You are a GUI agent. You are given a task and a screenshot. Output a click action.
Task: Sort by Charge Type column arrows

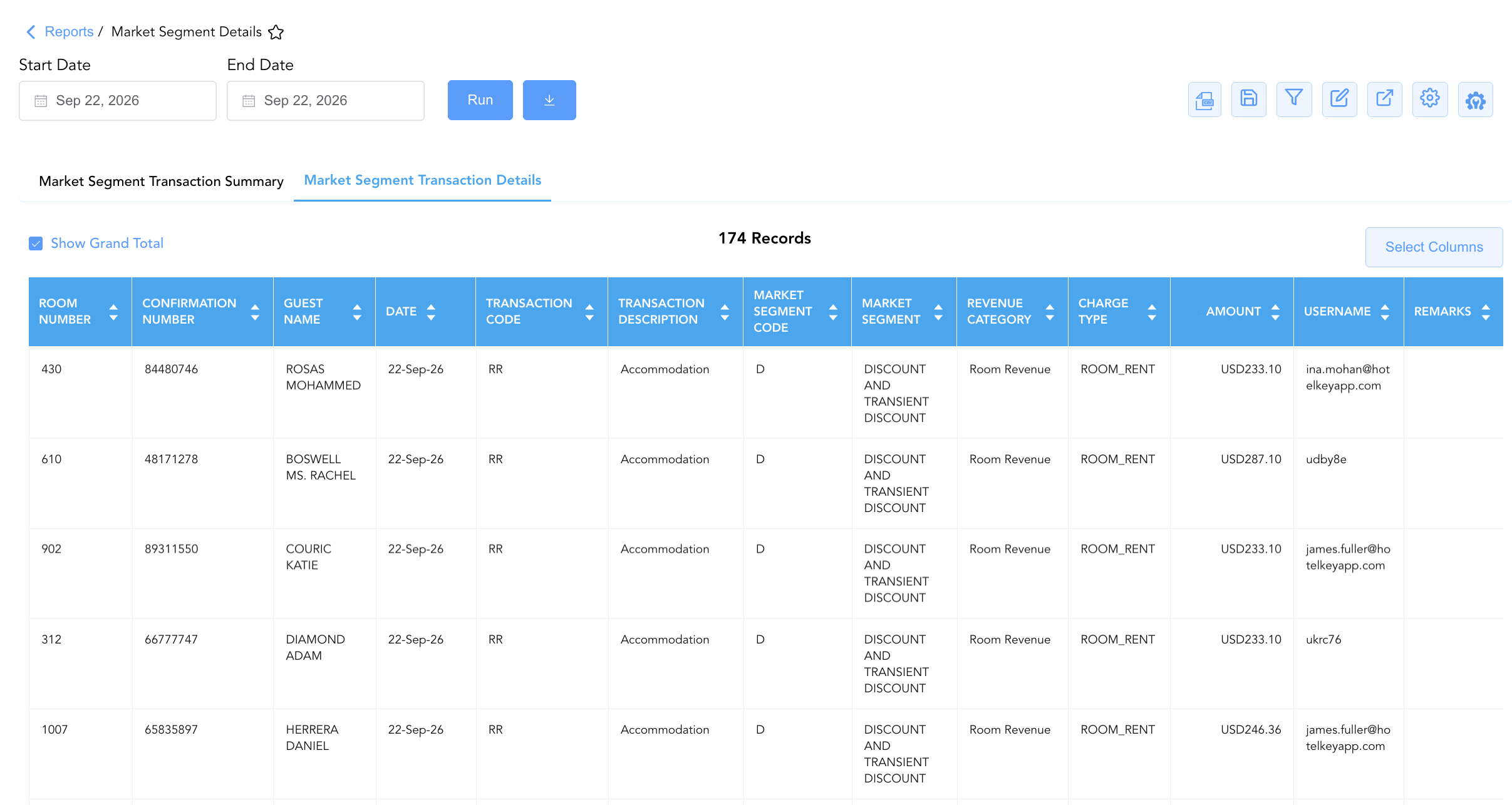point(1152,312)
